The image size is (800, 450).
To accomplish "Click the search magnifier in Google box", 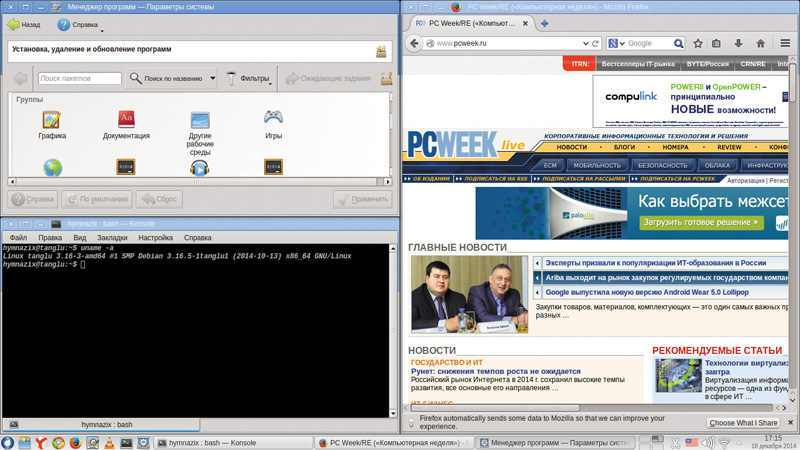I will (678, 43).
